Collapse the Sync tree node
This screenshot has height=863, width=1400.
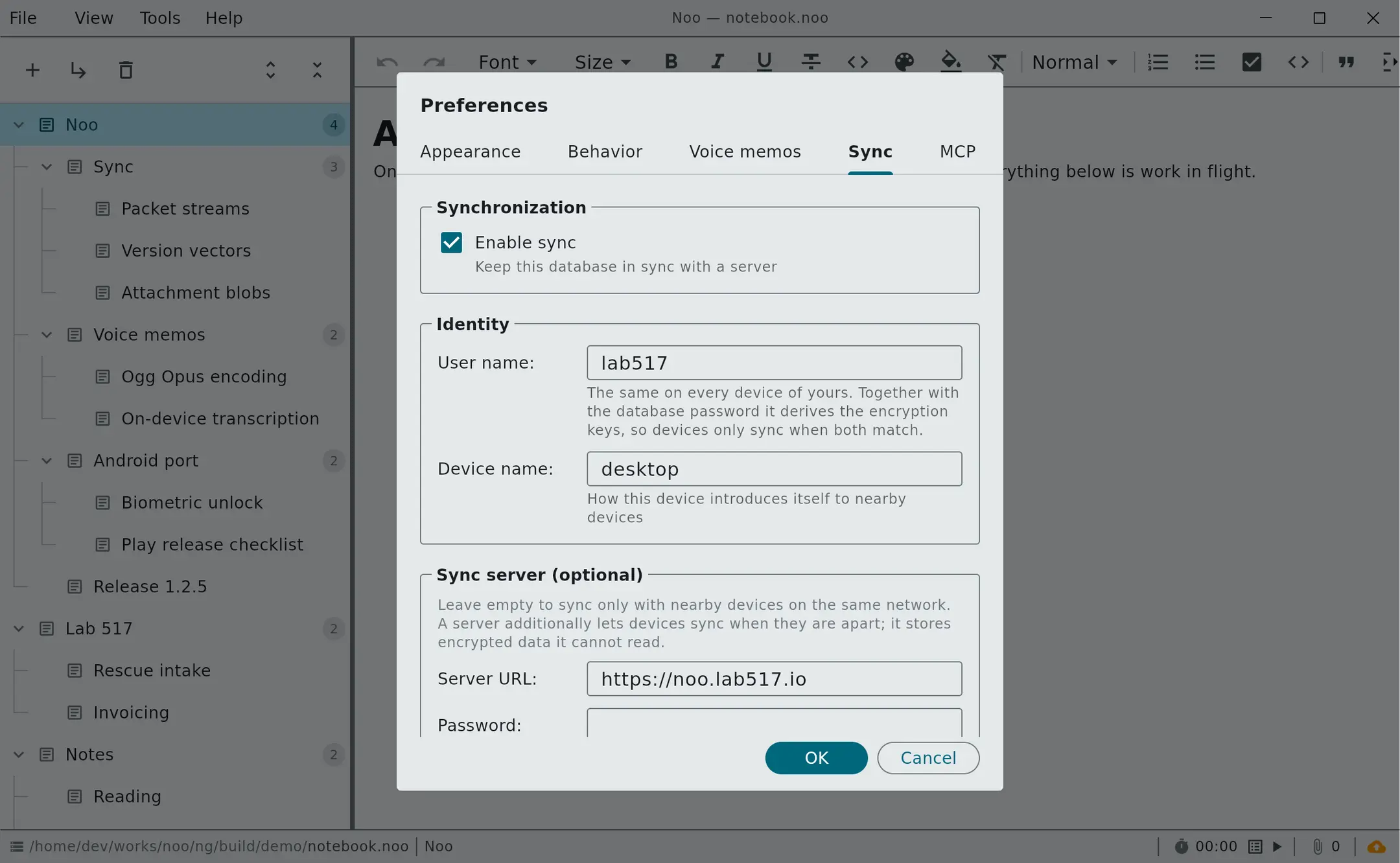47,167
